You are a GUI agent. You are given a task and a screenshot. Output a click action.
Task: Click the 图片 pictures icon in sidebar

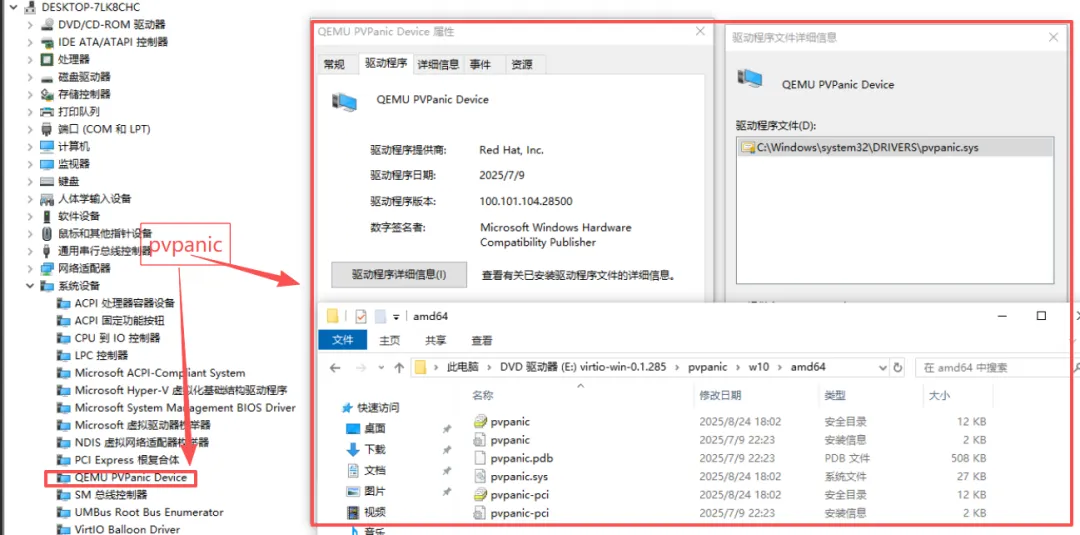353,491
